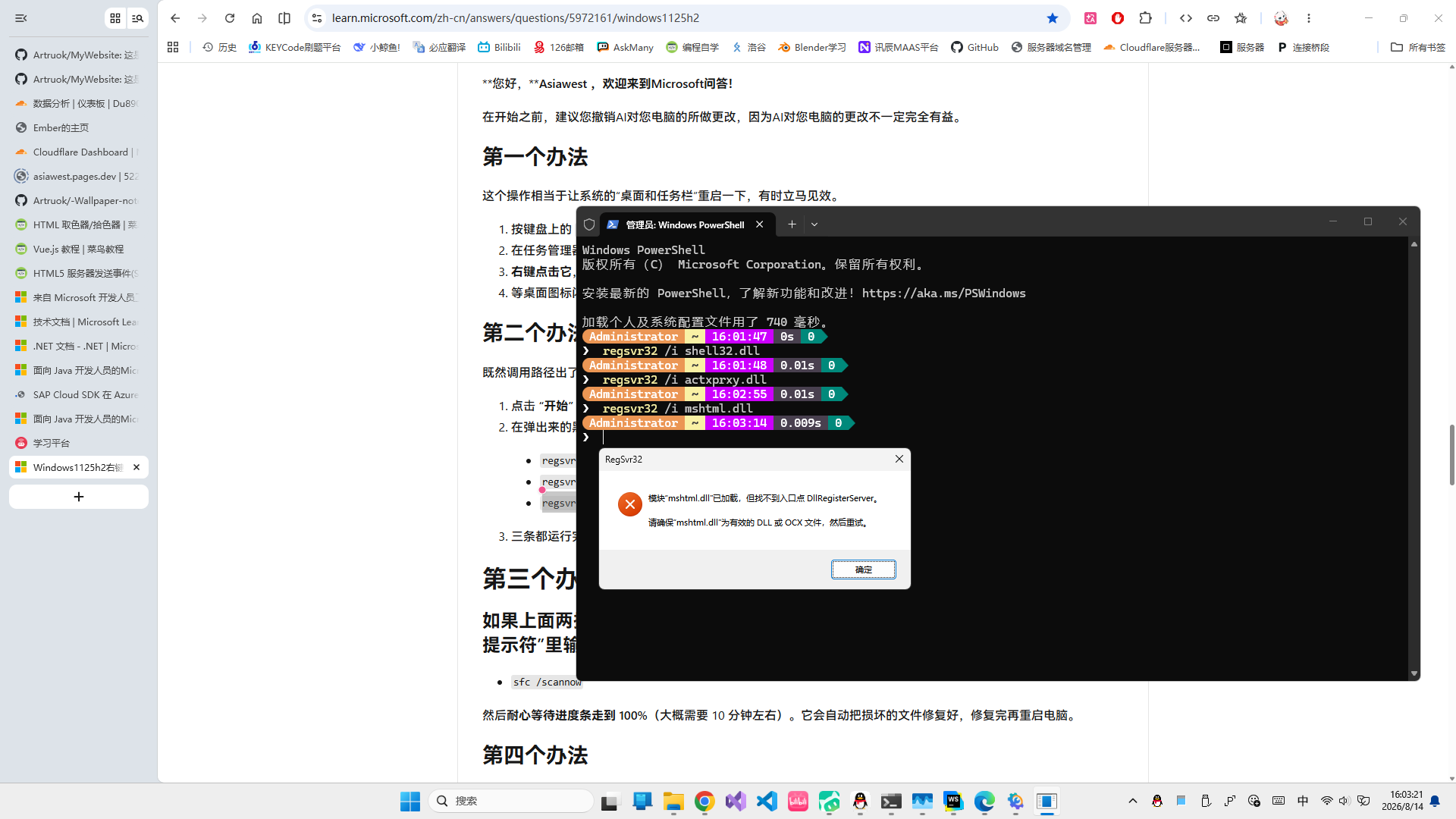Open the 所有书签 bookmarks folder
This screenshot has height=819, width=1456.
tap(1418, 47)
